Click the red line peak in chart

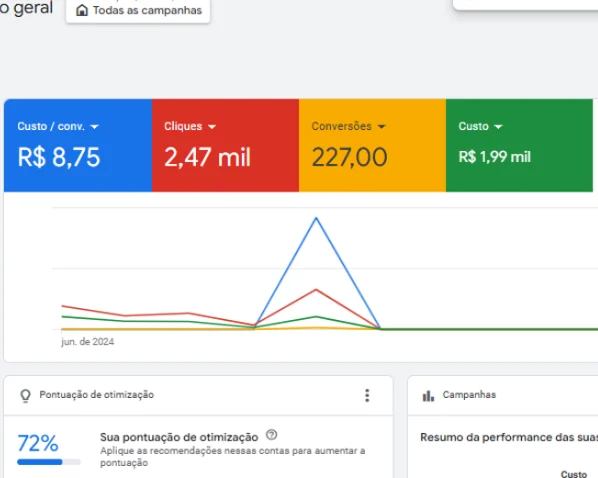click(x=316, y=290)
